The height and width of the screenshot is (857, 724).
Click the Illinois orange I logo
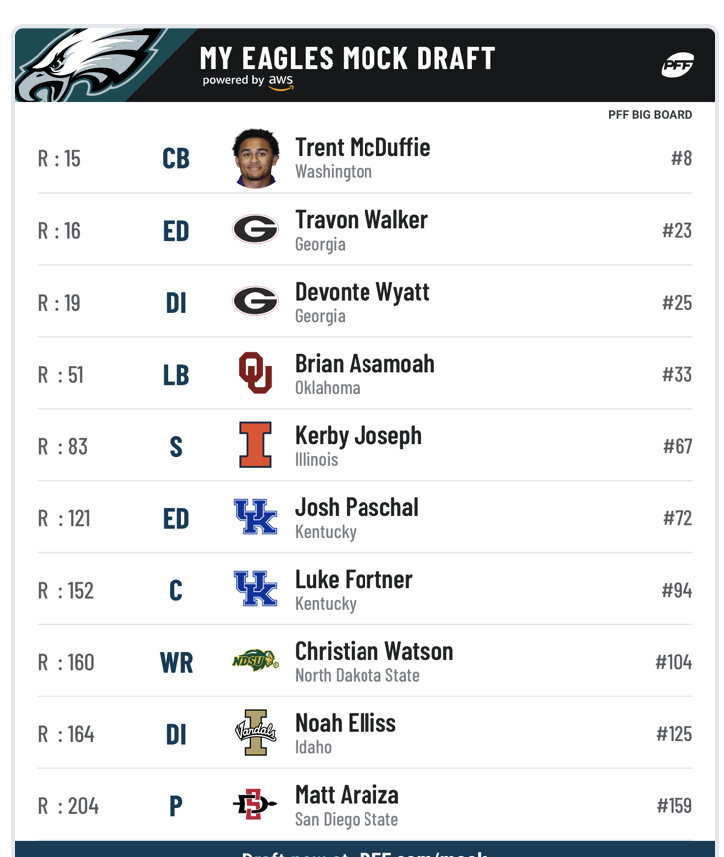(255, 444)
